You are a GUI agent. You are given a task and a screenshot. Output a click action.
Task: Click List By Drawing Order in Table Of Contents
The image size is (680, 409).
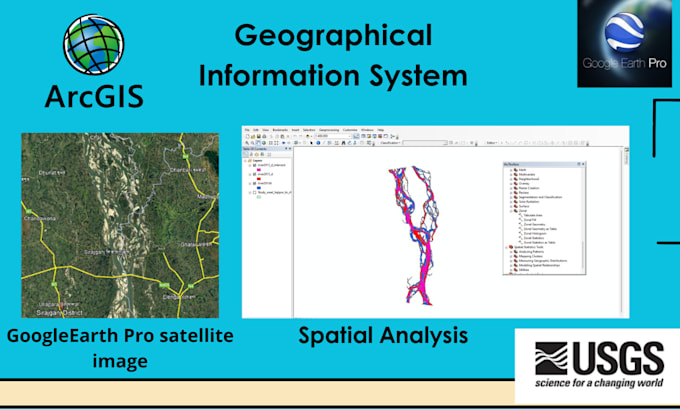pos(245,154)
